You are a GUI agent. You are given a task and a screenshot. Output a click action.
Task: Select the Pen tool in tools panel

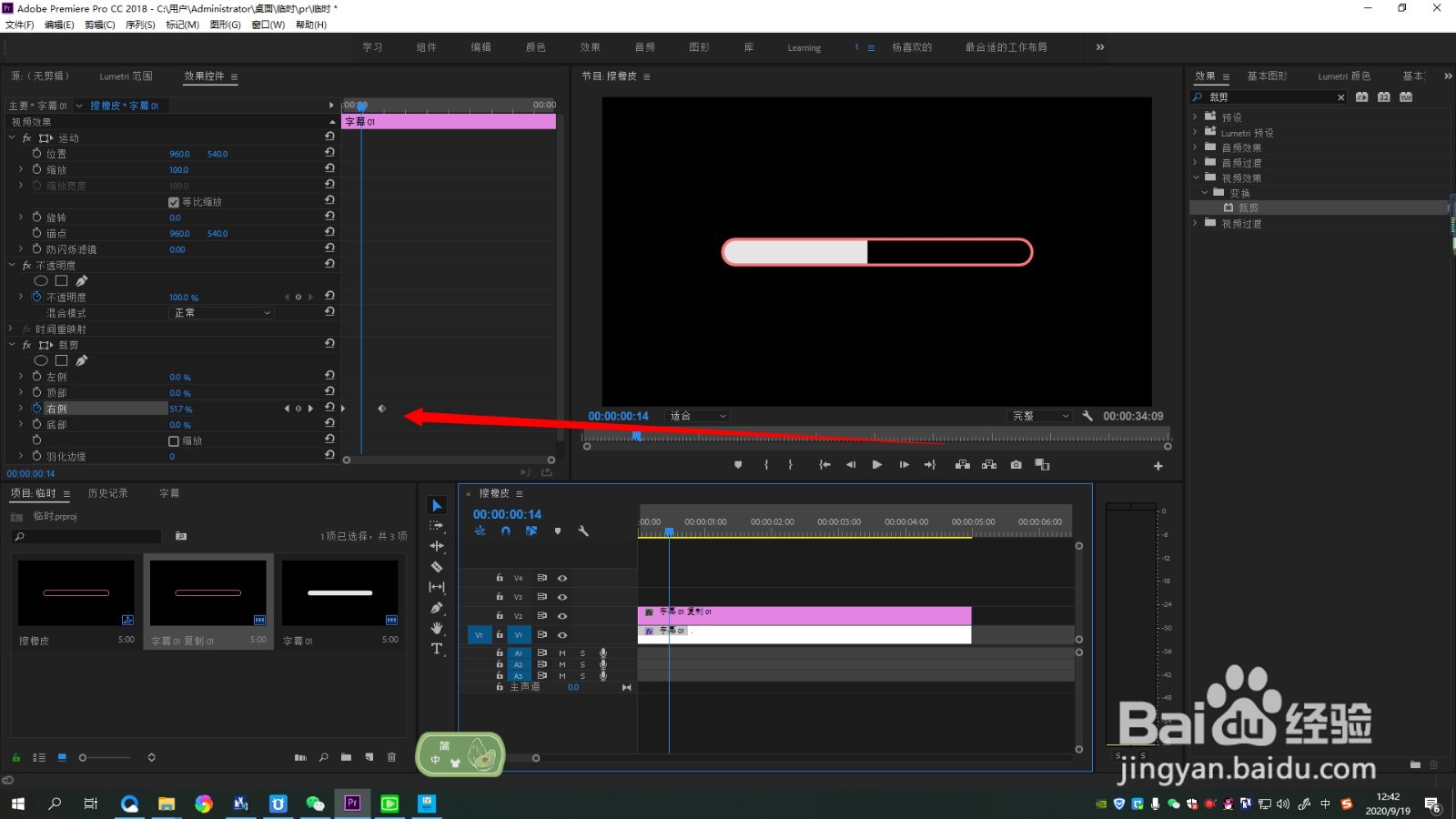437,608
